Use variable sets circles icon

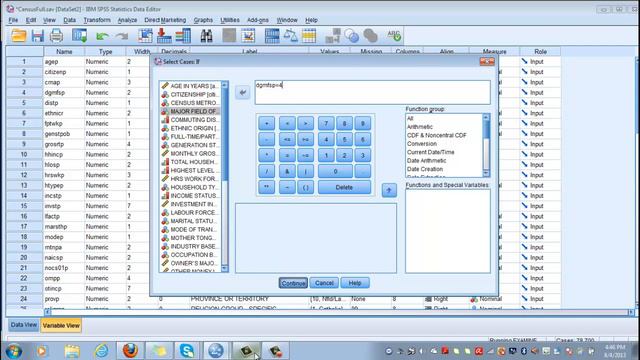[x=351, y=36]
